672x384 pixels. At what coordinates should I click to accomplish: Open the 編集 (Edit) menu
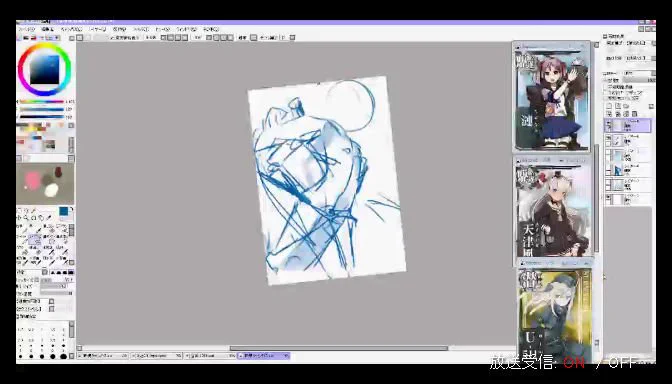(x=47, y=29)
